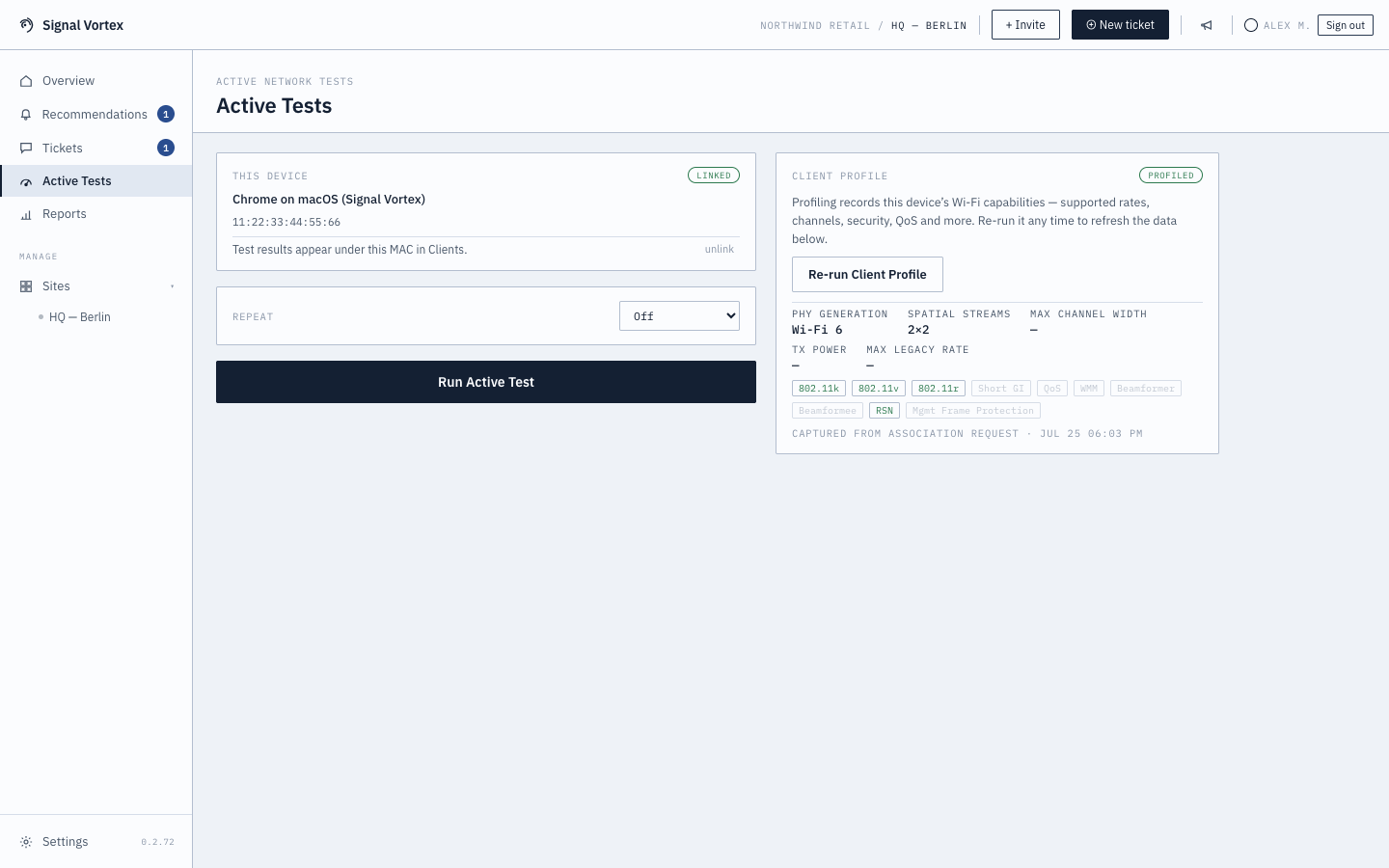Click the Overview home icon

coord(26,81)
